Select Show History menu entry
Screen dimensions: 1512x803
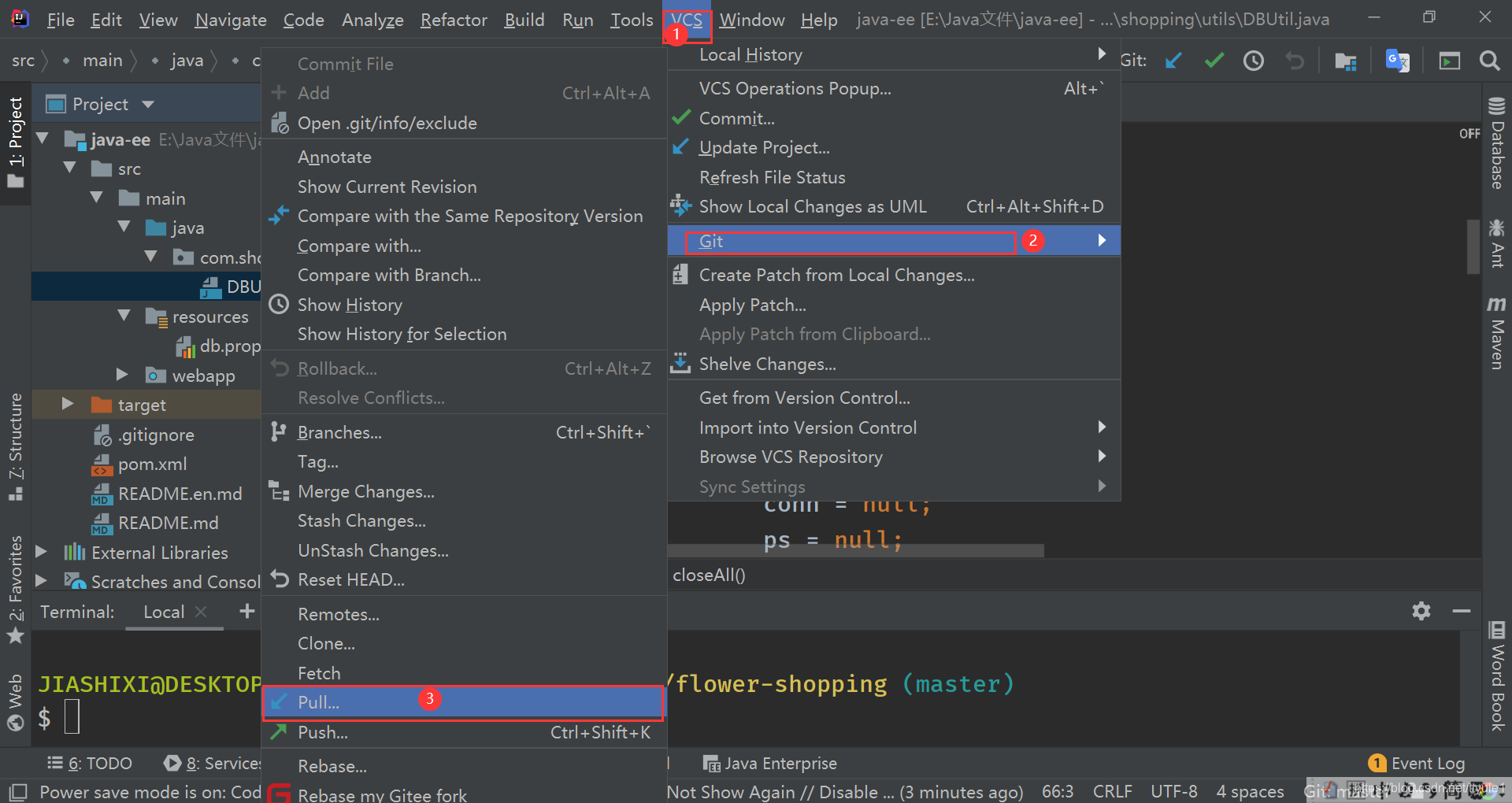pyautogui.click(x=464, y=305)
